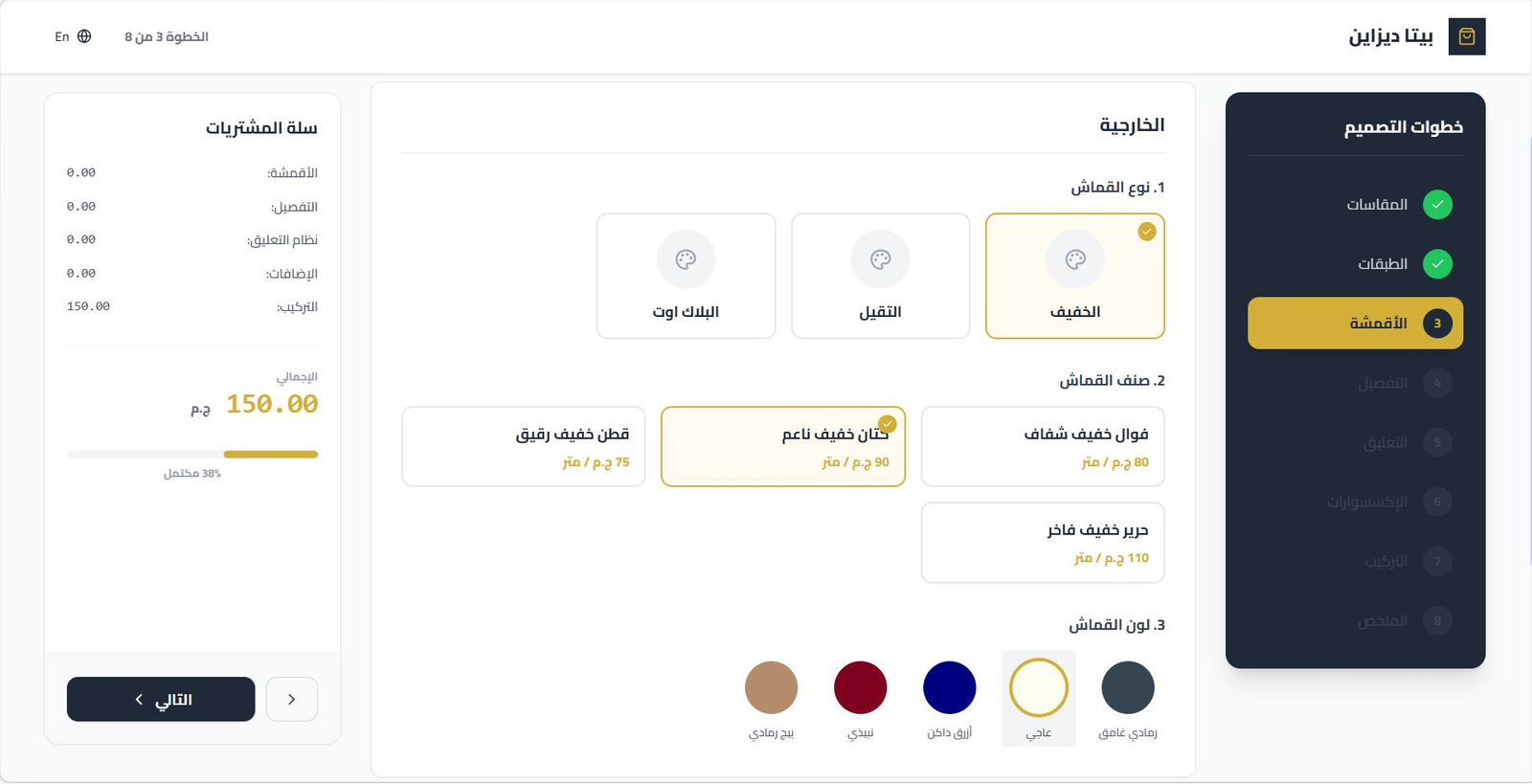
Task: Select the نبيذي color swatch
Action: (860, 686)
